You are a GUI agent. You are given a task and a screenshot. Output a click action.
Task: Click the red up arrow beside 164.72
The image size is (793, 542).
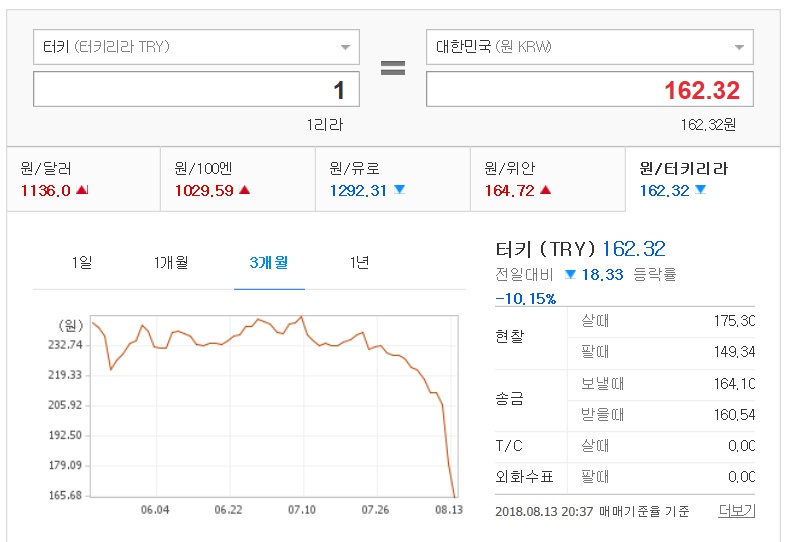pyautogui.click(x=545, y=190)
